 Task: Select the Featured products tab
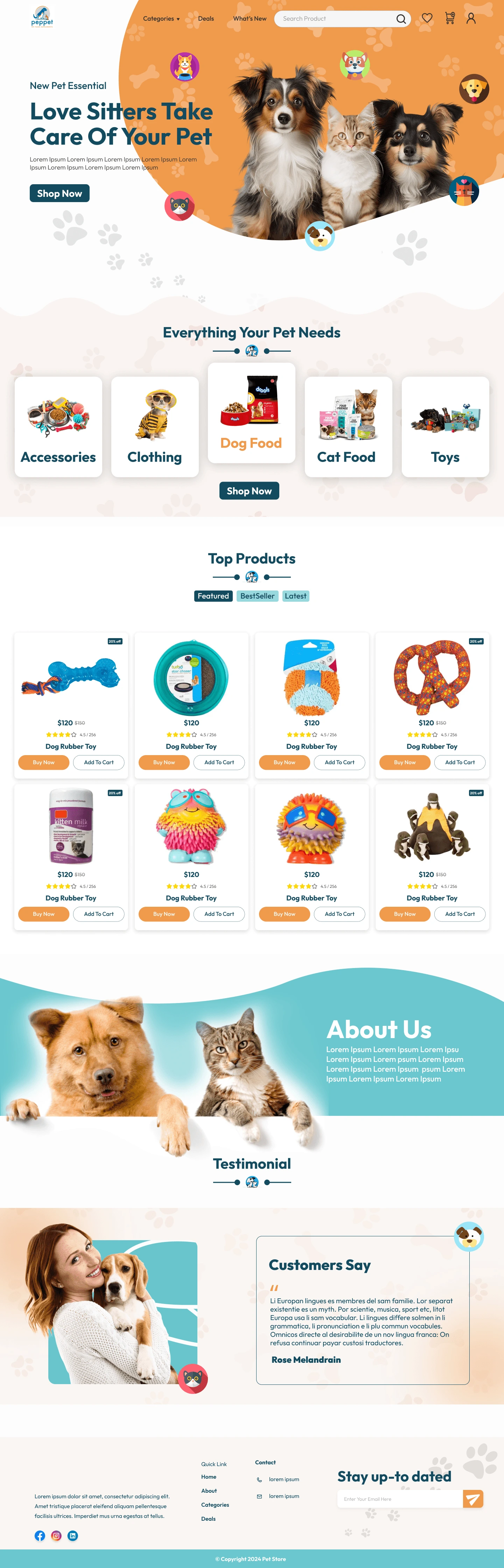(x=213, y=596)
